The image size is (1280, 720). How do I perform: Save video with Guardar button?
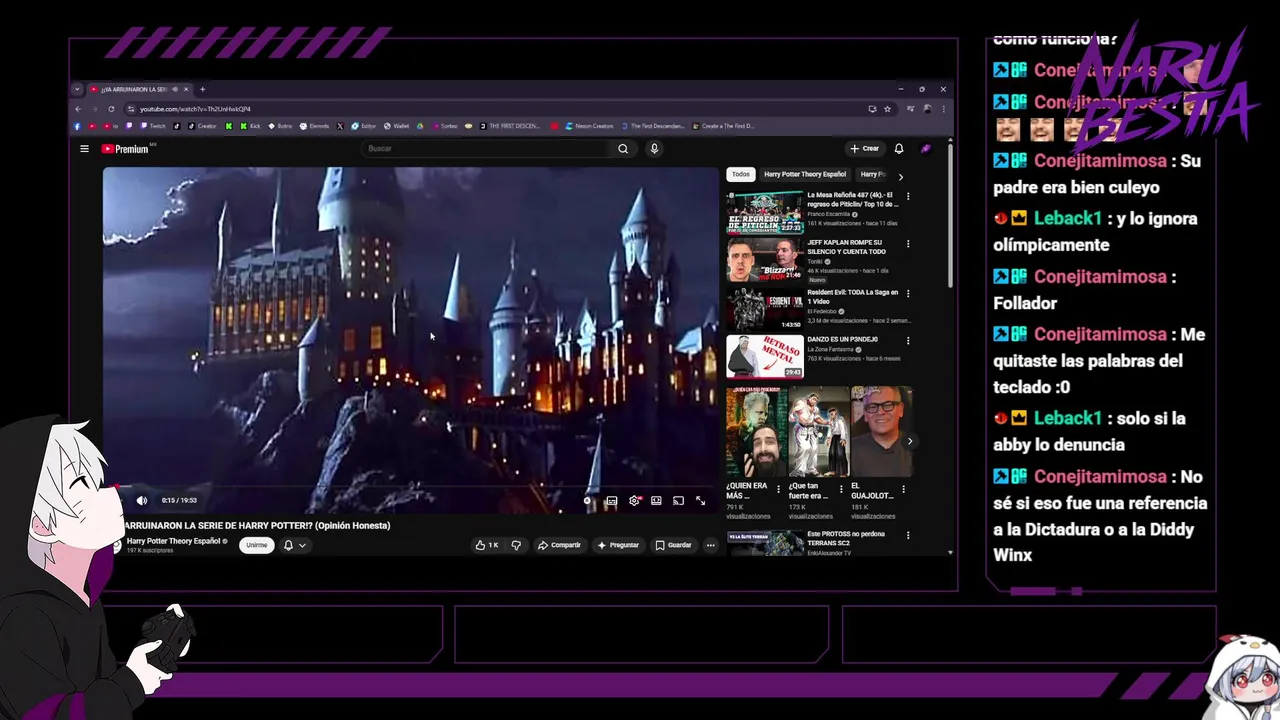coord(673,545)
